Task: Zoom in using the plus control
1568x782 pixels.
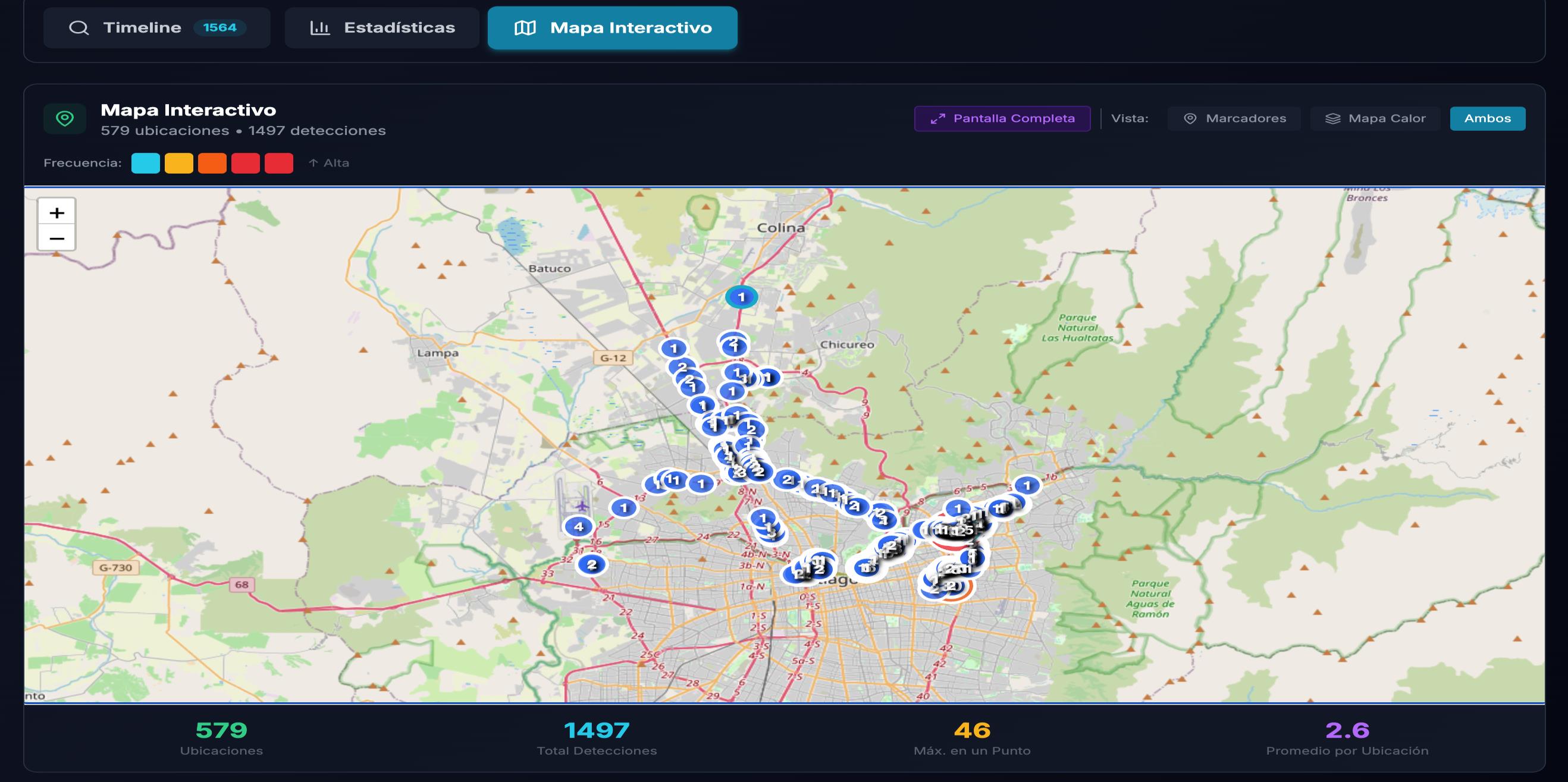Action: coord(57,213)
